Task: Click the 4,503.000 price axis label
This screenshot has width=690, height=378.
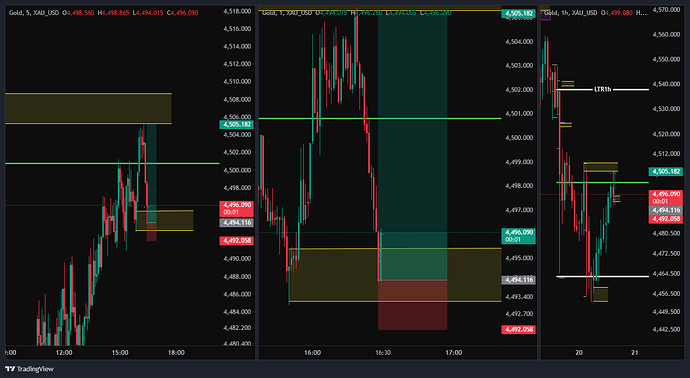Action: [520, 65]
